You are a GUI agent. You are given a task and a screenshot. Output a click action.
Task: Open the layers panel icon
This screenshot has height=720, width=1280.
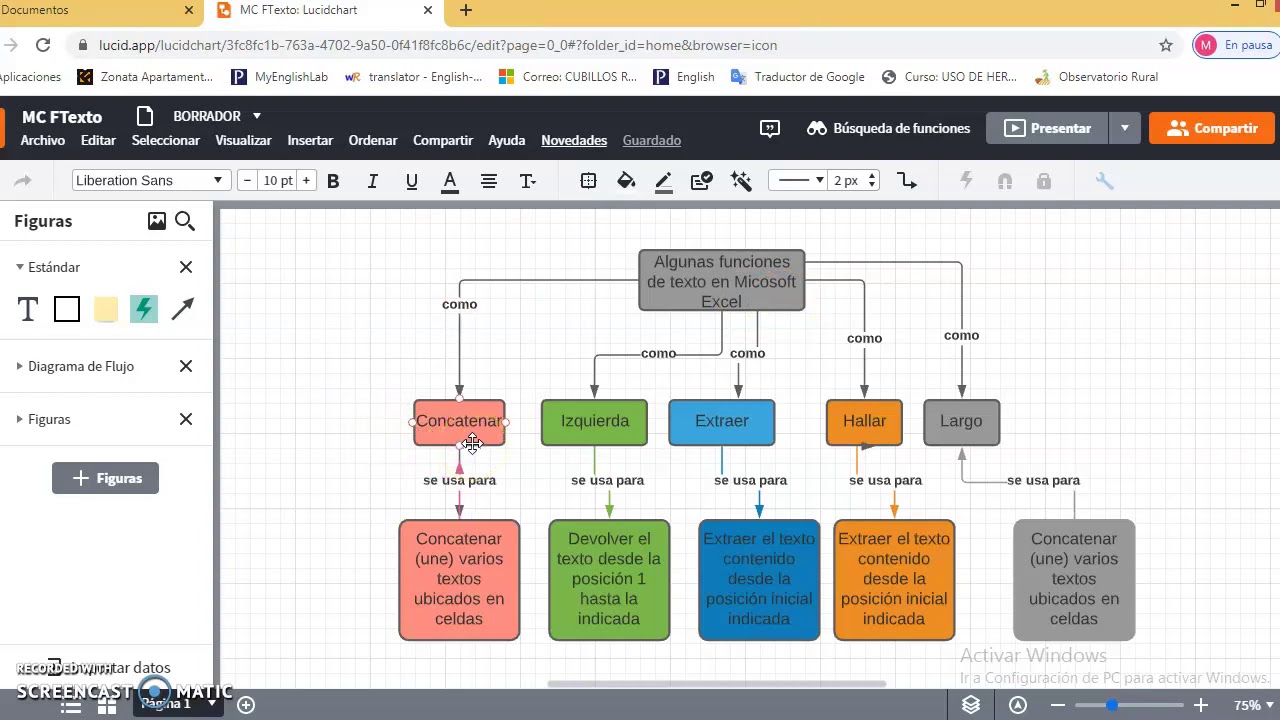[971, 705]
